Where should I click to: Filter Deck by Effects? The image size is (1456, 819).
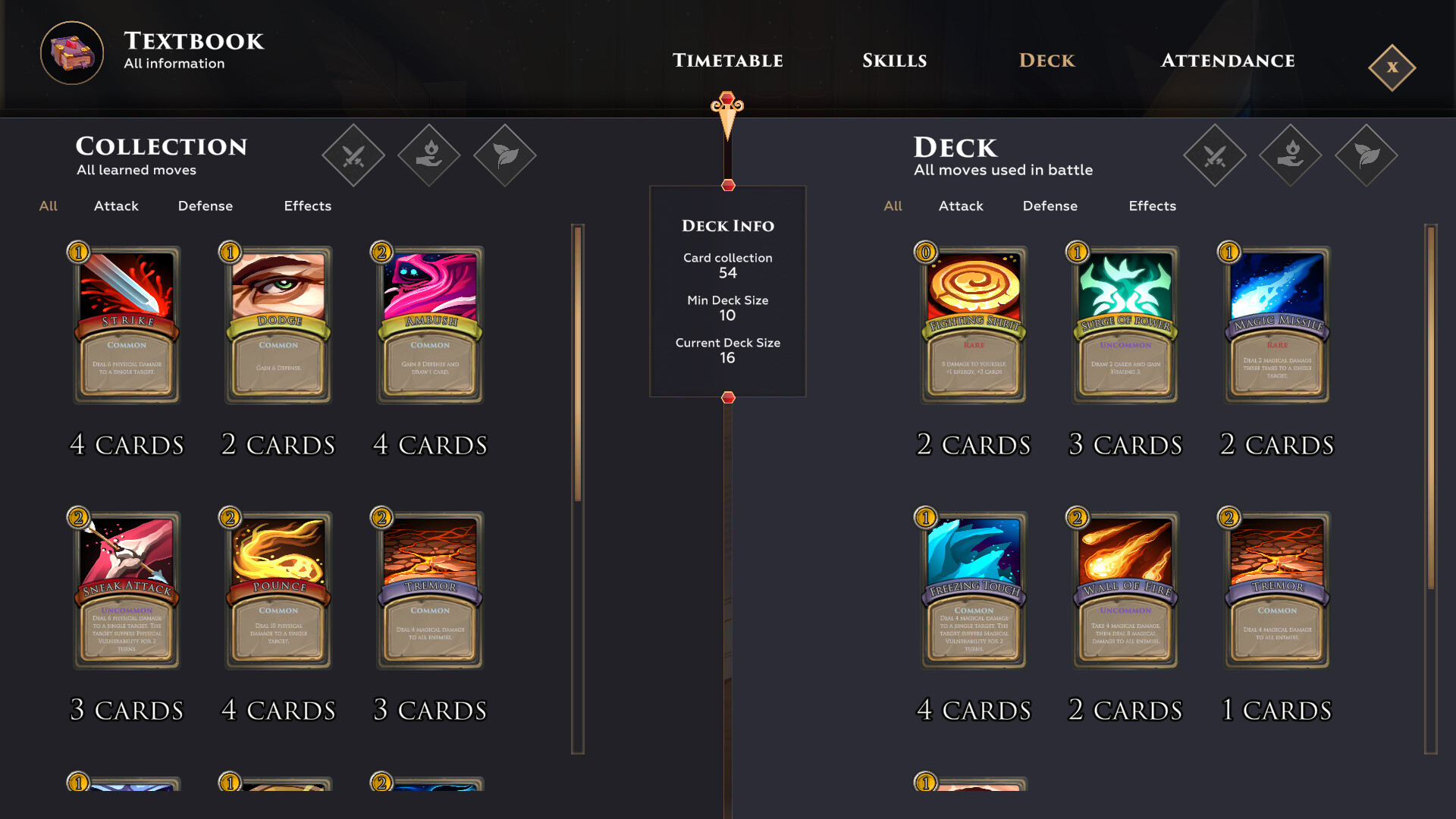point(1153,206)
